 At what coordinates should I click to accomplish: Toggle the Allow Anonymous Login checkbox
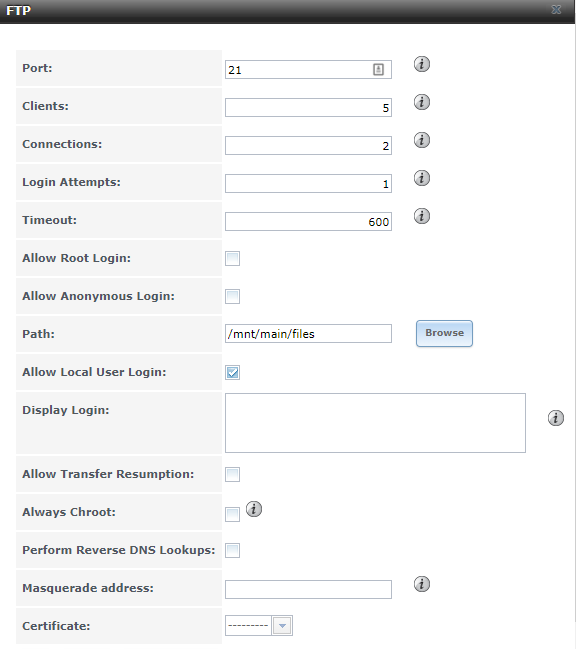pos(233,296)
